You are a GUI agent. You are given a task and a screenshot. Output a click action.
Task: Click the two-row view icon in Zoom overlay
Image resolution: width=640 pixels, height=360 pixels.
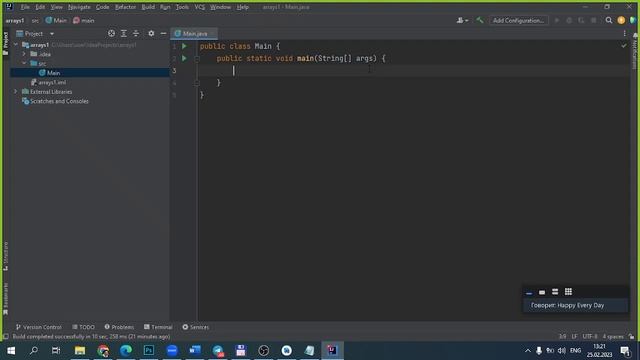pos(555,292)
